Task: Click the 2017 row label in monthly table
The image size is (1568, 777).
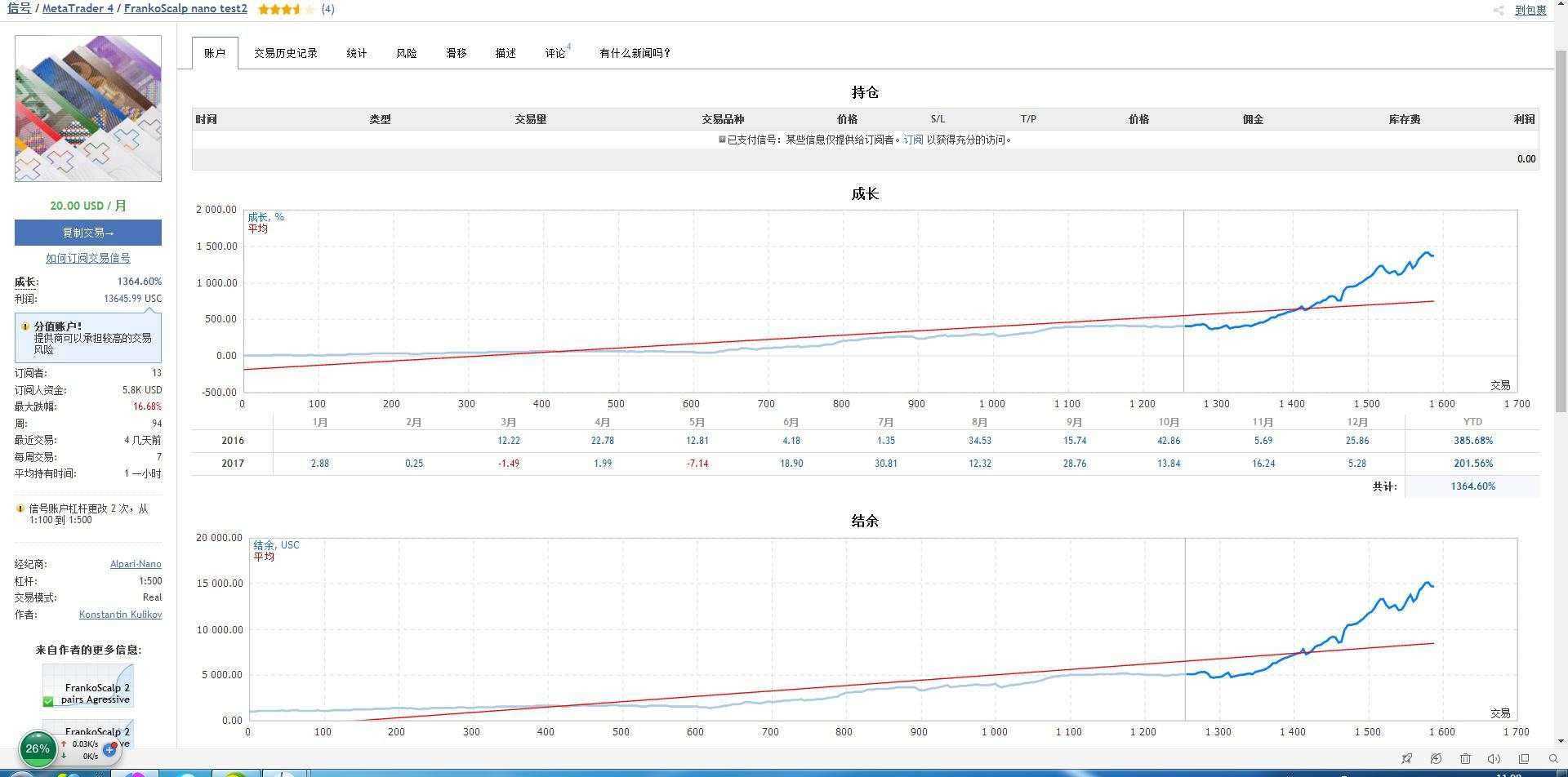Action: coord(233,464)
